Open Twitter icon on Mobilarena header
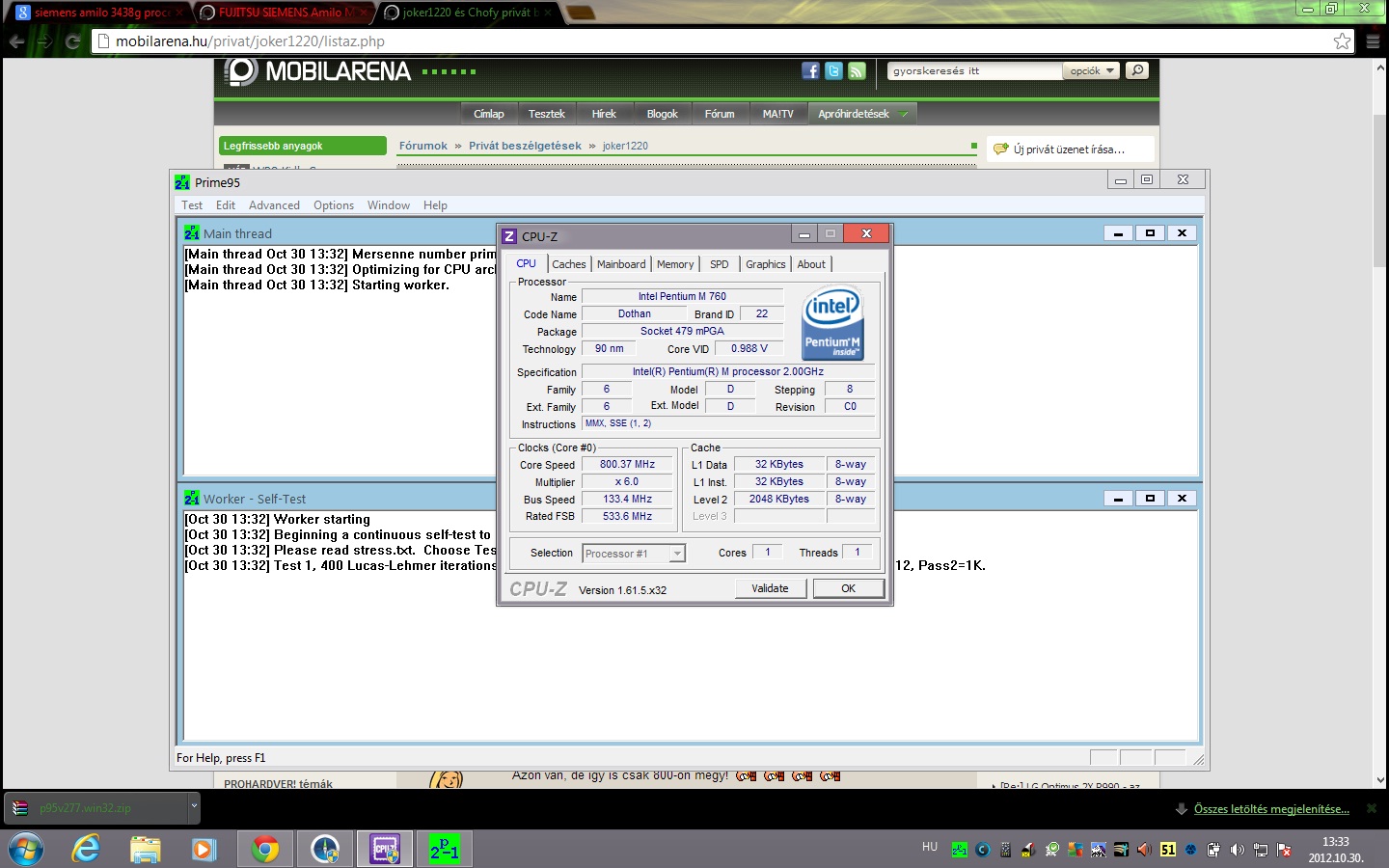1389x868 pixels. pyautogui.click(x=833, y=70)
